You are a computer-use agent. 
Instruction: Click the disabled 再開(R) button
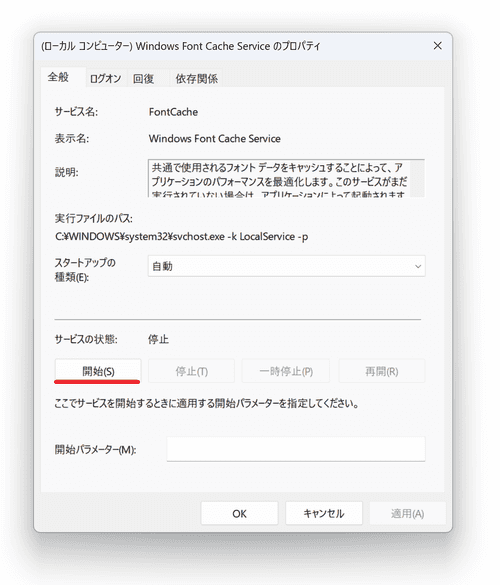pos(382,371)
